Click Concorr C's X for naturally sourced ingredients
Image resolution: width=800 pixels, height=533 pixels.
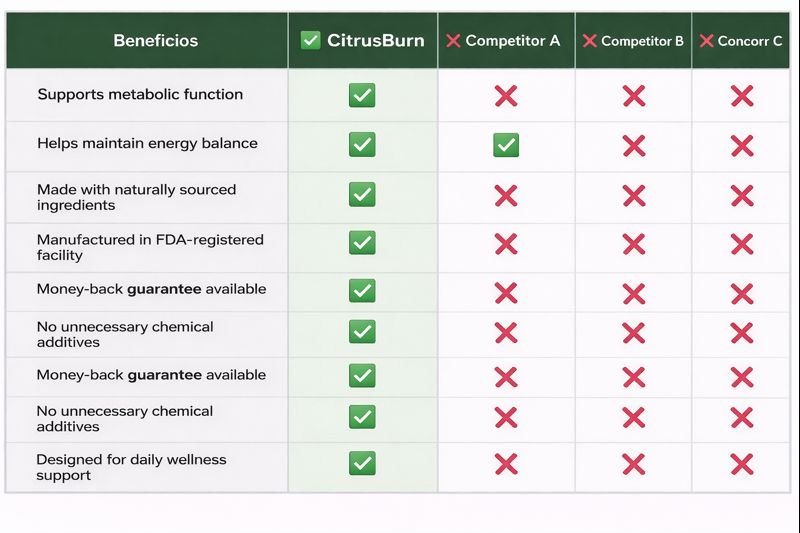coord(741,195)
